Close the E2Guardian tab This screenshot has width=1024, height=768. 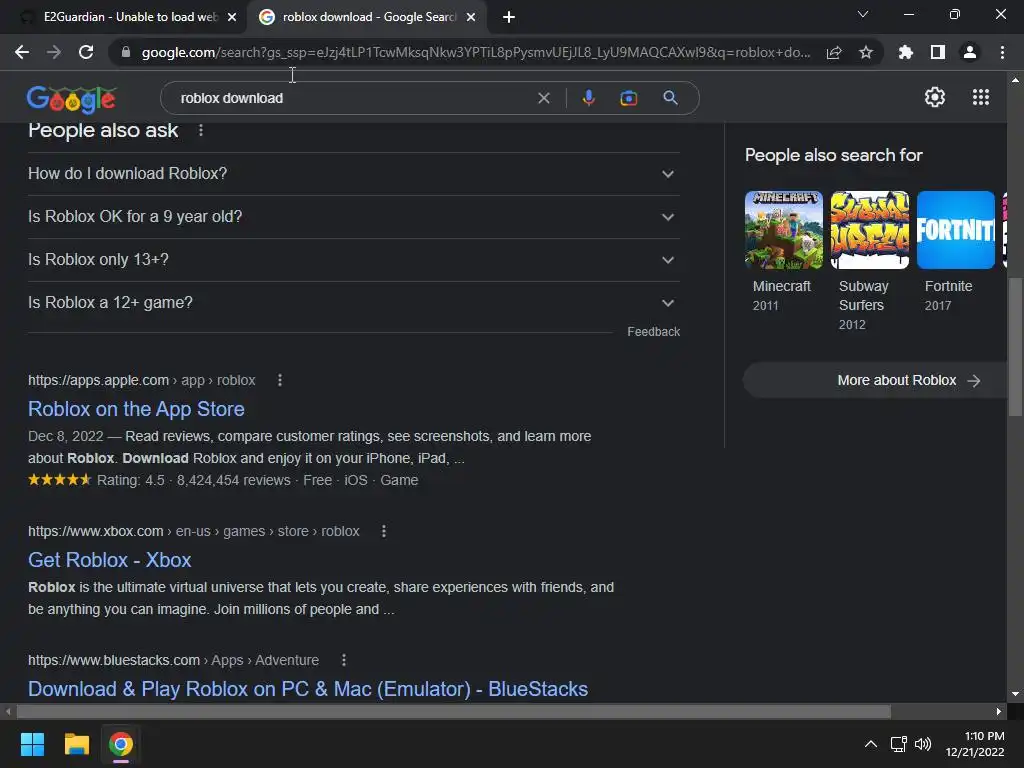232,17
